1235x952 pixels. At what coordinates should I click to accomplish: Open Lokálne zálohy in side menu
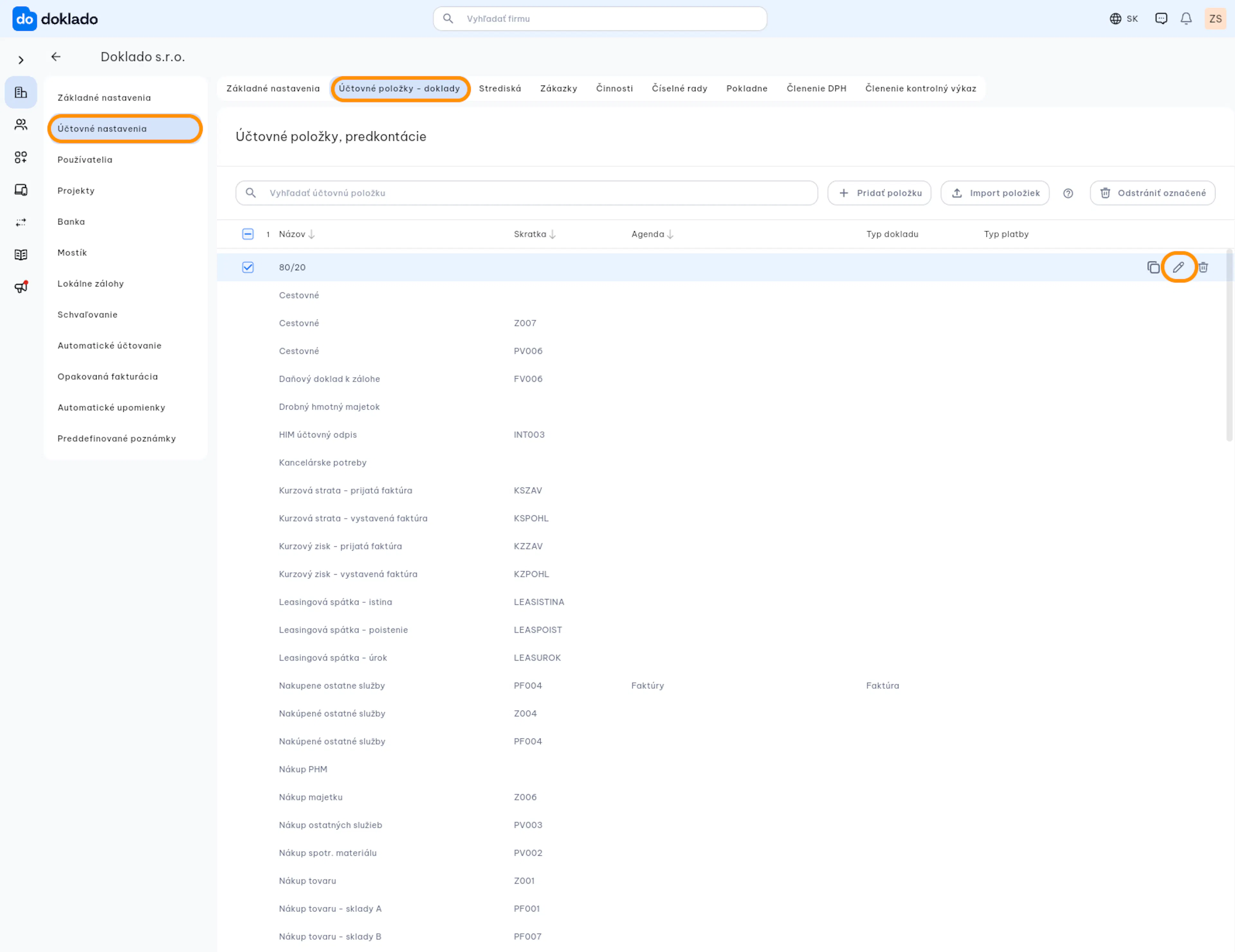pos(125,284)
